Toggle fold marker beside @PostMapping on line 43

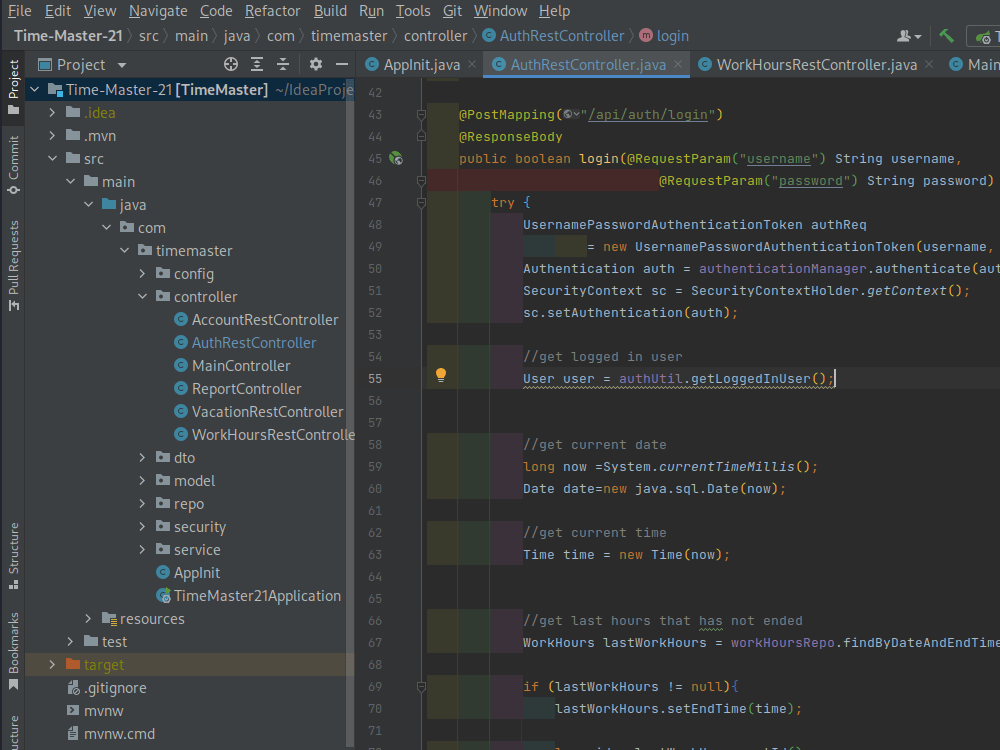[x=422, y=115]
